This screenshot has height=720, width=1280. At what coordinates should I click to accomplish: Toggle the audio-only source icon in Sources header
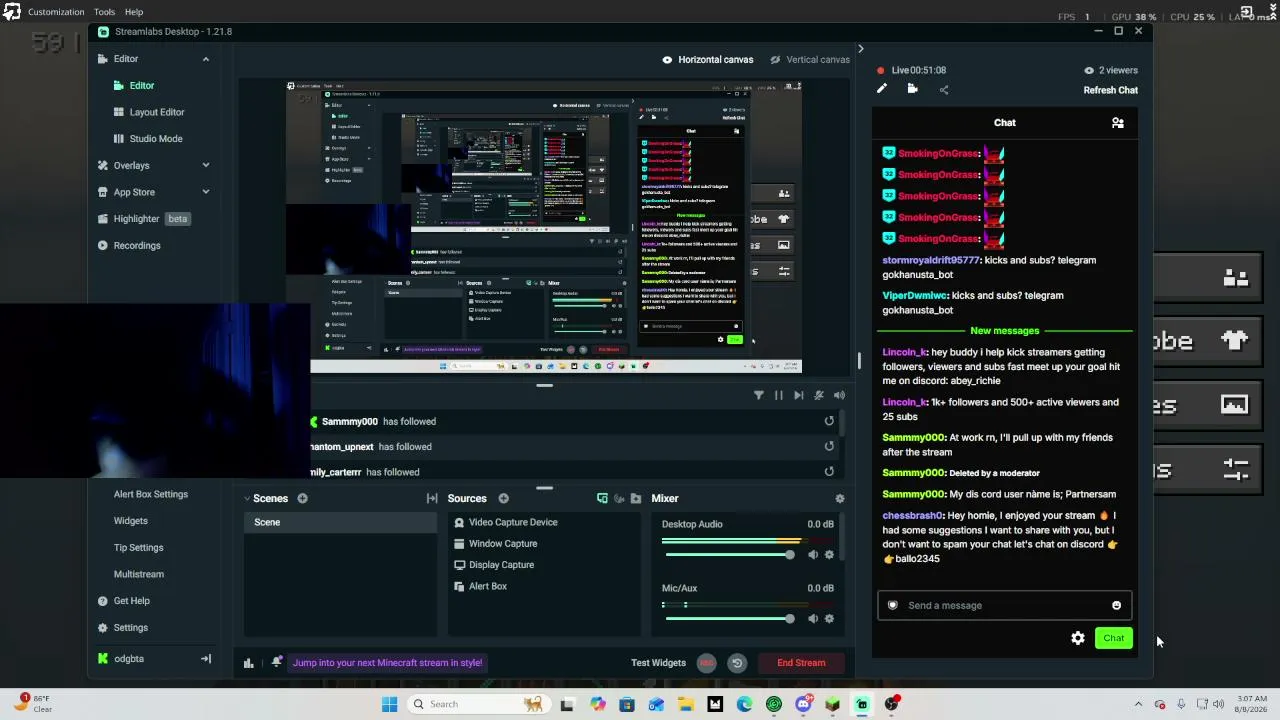pyautogui.click(x=619, y=498)
